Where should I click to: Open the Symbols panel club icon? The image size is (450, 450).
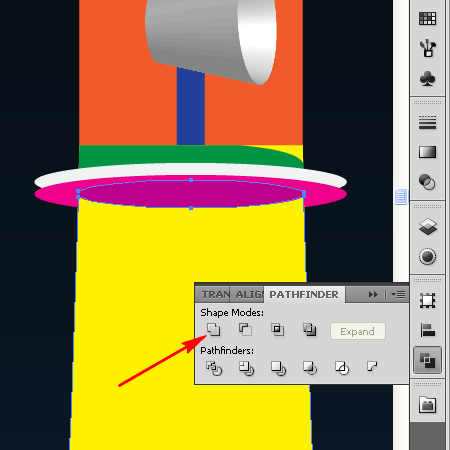[x=427, y=79]
